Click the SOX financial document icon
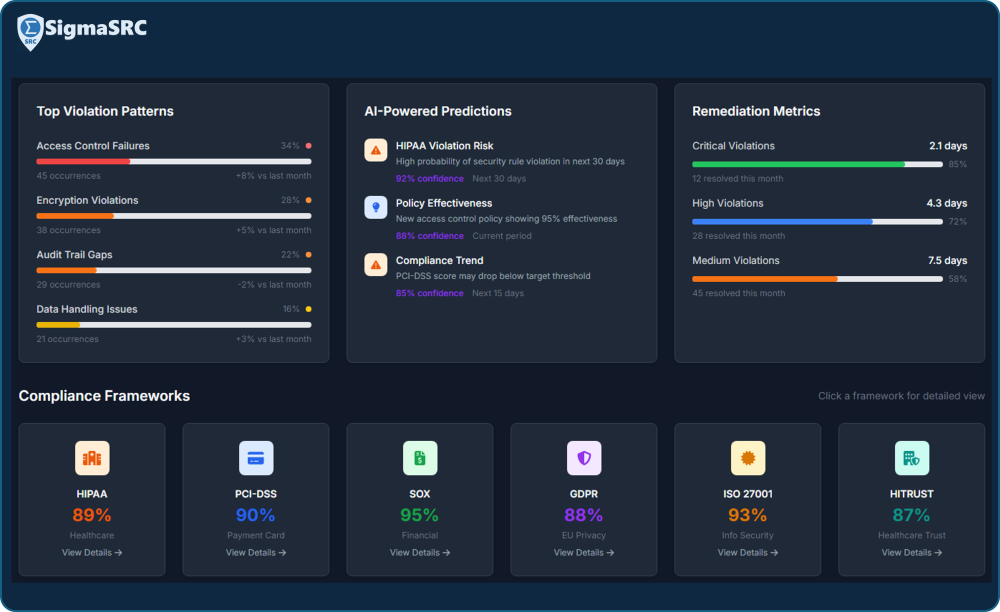The image size is (1000, 612). point(420,458)
